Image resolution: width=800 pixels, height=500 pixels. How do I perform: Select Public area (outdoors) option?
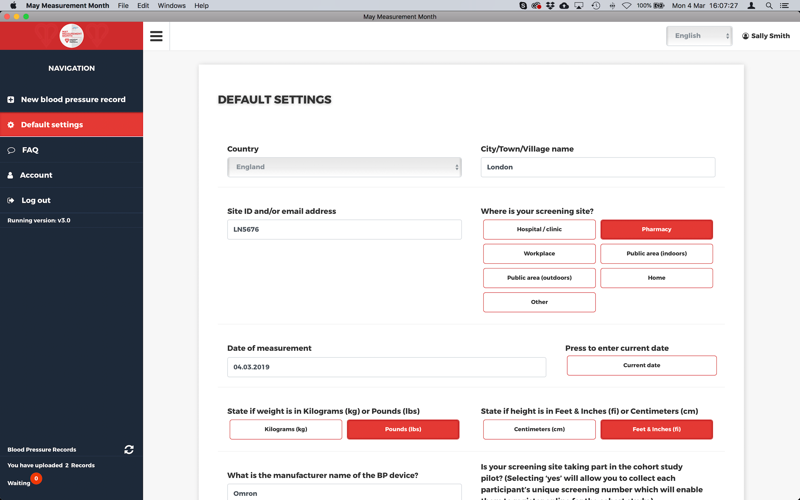[539, 278]
